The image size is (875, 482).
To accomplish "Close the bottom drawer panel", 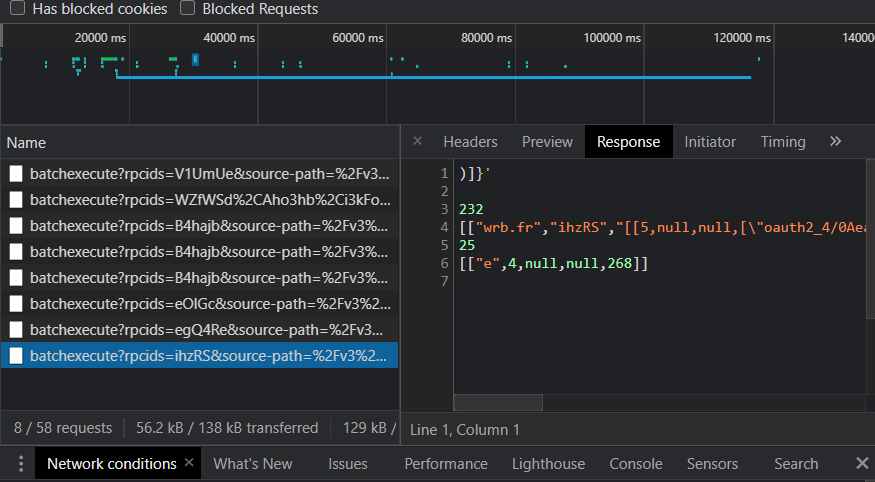I will pyautogui.click(x=861, y=464).
